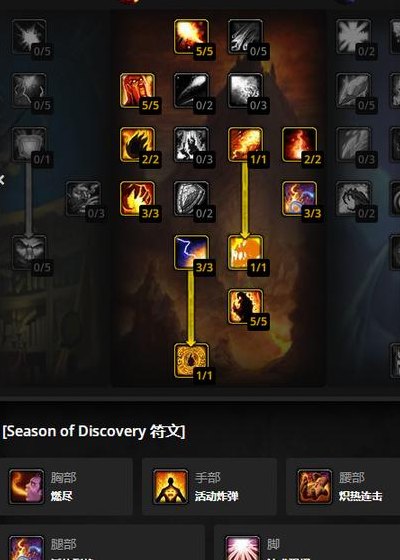
Task: Open the 胸部 燃尽 chest rune
Action: (x=66, y=487)
